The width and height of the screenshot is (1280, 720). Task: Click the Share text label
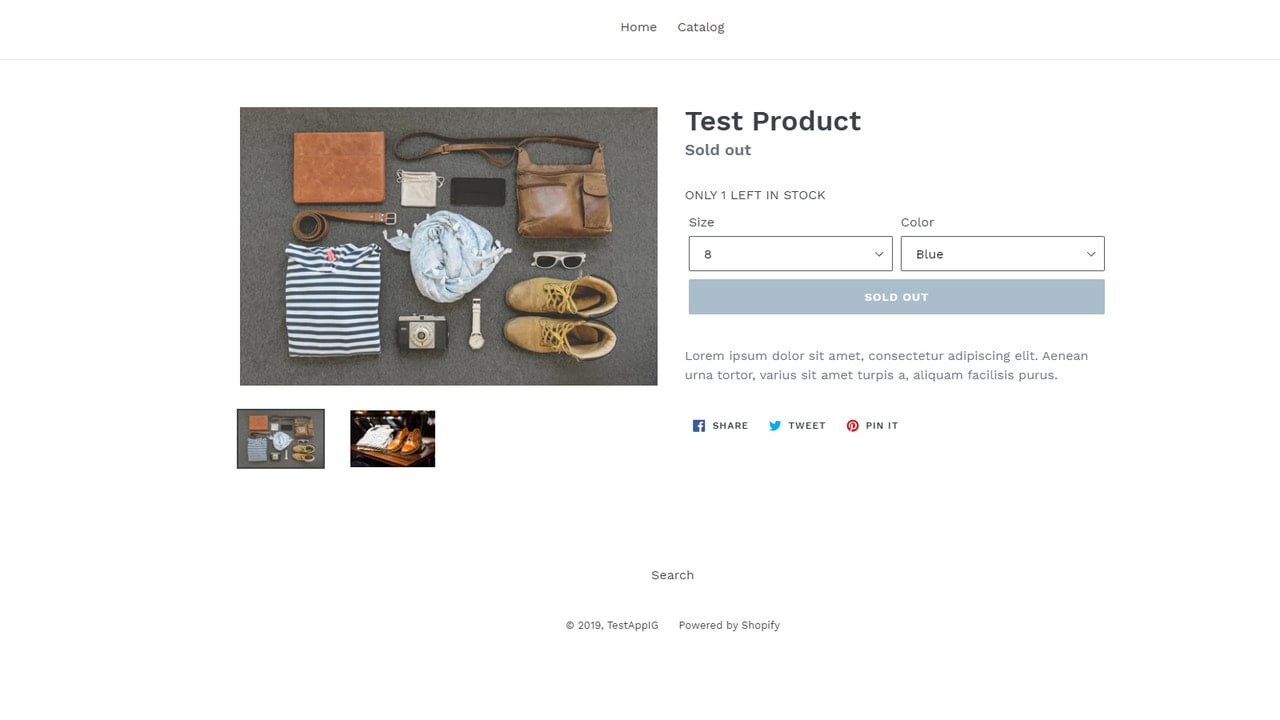730,426
